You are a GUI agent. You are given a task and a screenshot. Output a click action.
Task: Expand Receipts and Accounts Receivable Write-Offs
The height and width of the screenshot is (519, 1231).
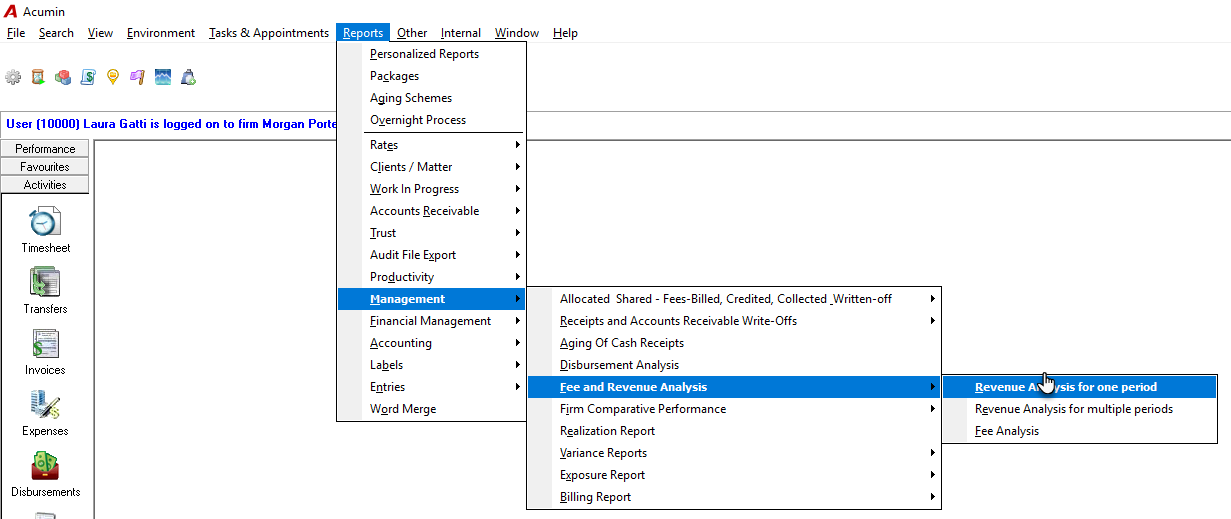[734, 321]
